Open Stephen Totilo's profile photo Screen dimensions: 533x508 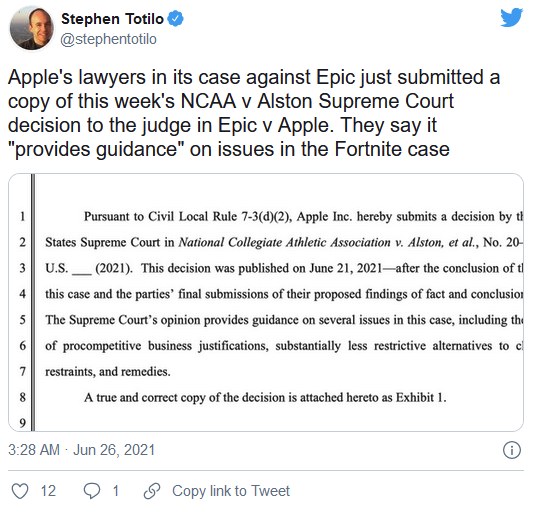click(32, 28)
